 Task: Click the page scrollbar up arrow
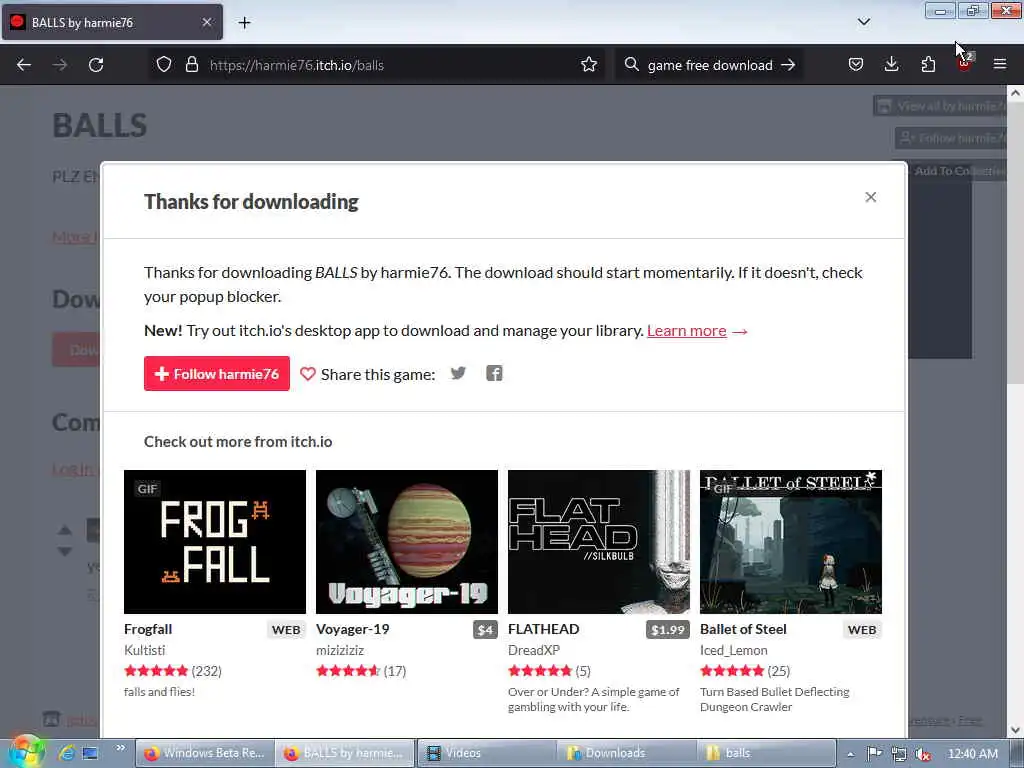coord(1015,93)
